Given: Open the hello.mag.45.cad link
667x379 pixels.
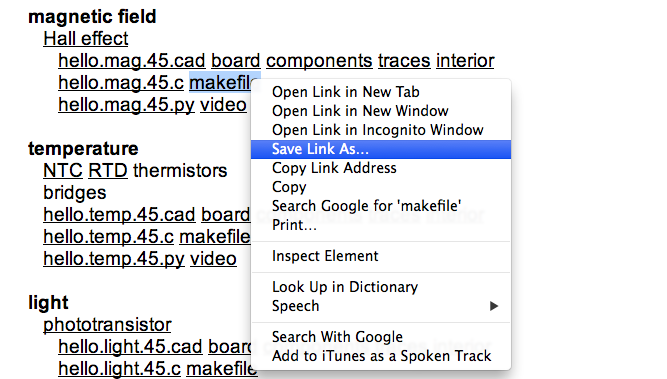Looking at the screenshot, I should click(132, 61).
